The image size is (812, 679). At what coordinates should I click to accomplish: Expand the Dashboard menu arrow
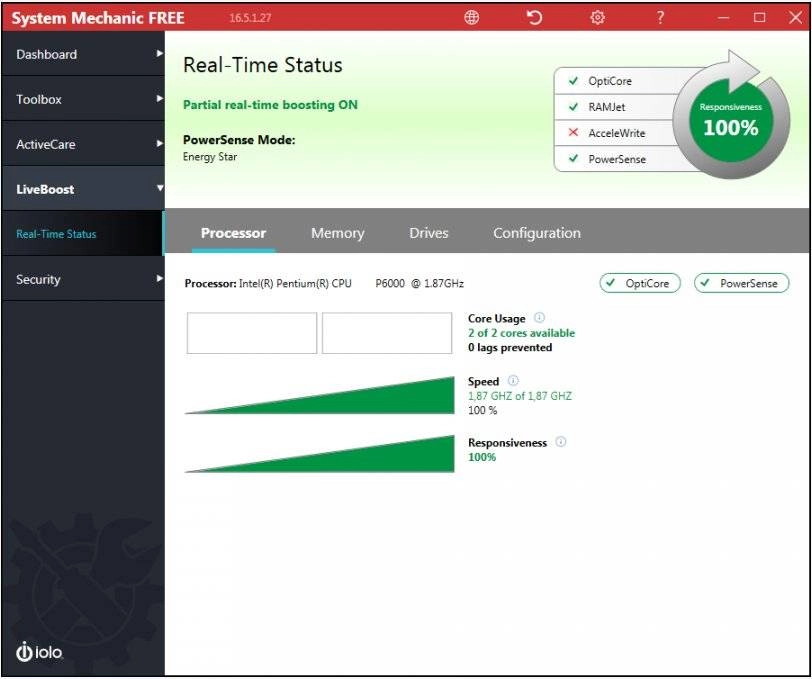click(160, 53)
